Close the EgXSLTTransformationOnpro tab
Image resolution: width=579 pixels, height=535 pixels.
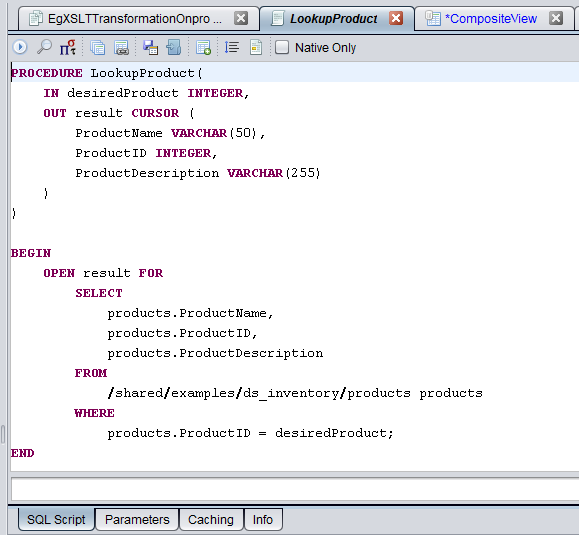click(241, 18)
